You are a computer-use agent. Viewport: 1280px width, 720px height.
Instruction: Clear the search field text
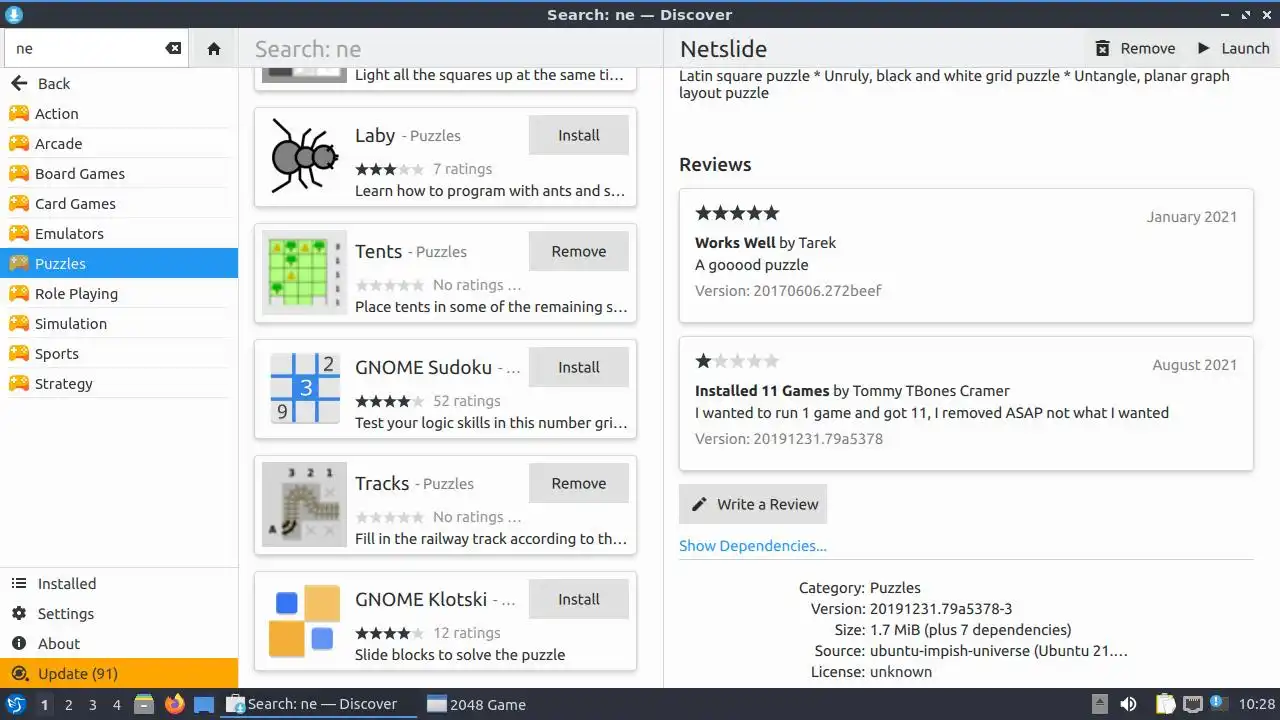(x=173, y=48)
